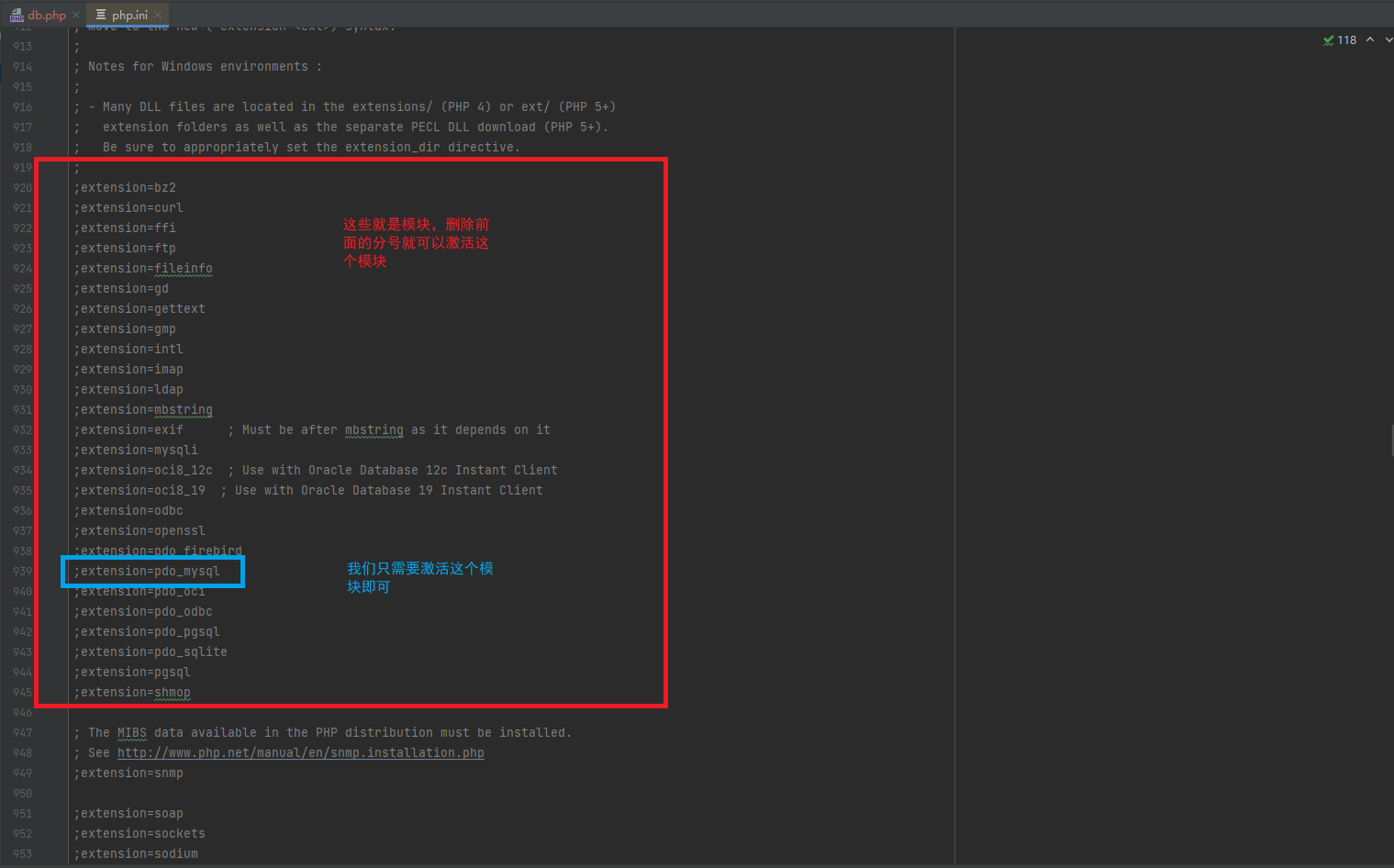Select the php.ini tab

(129, 15)
